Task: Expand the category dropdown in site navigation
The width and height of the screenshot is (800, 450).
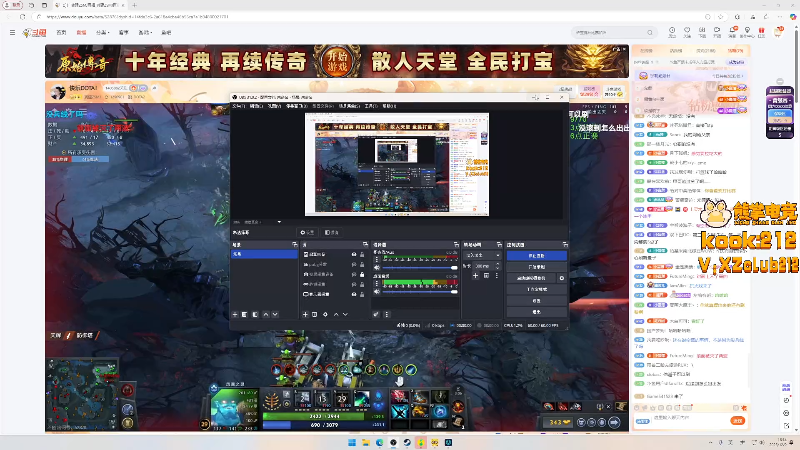Action: 103,32
